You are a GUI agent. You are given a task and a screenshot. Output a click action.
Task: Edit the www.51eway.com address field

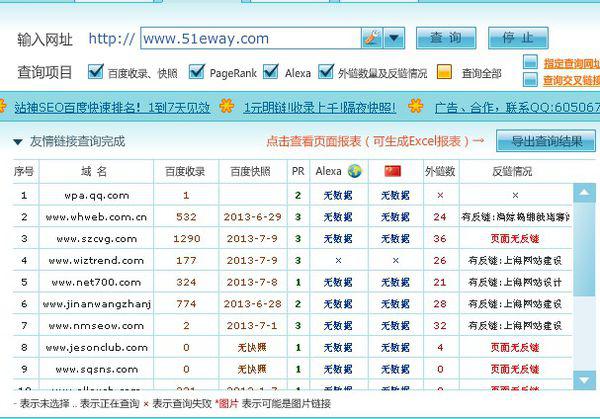tap(251, 38)
